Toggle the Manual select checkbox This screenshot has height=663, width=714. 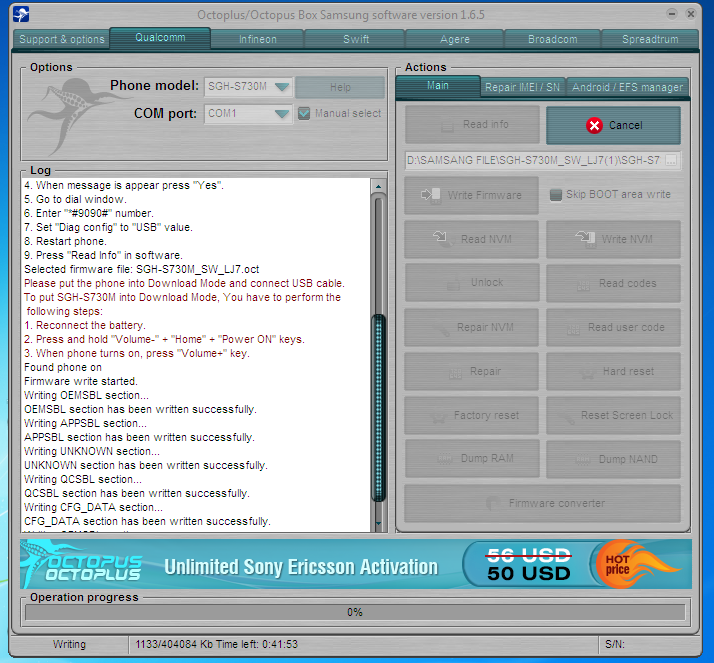click(x=304, y=113)
